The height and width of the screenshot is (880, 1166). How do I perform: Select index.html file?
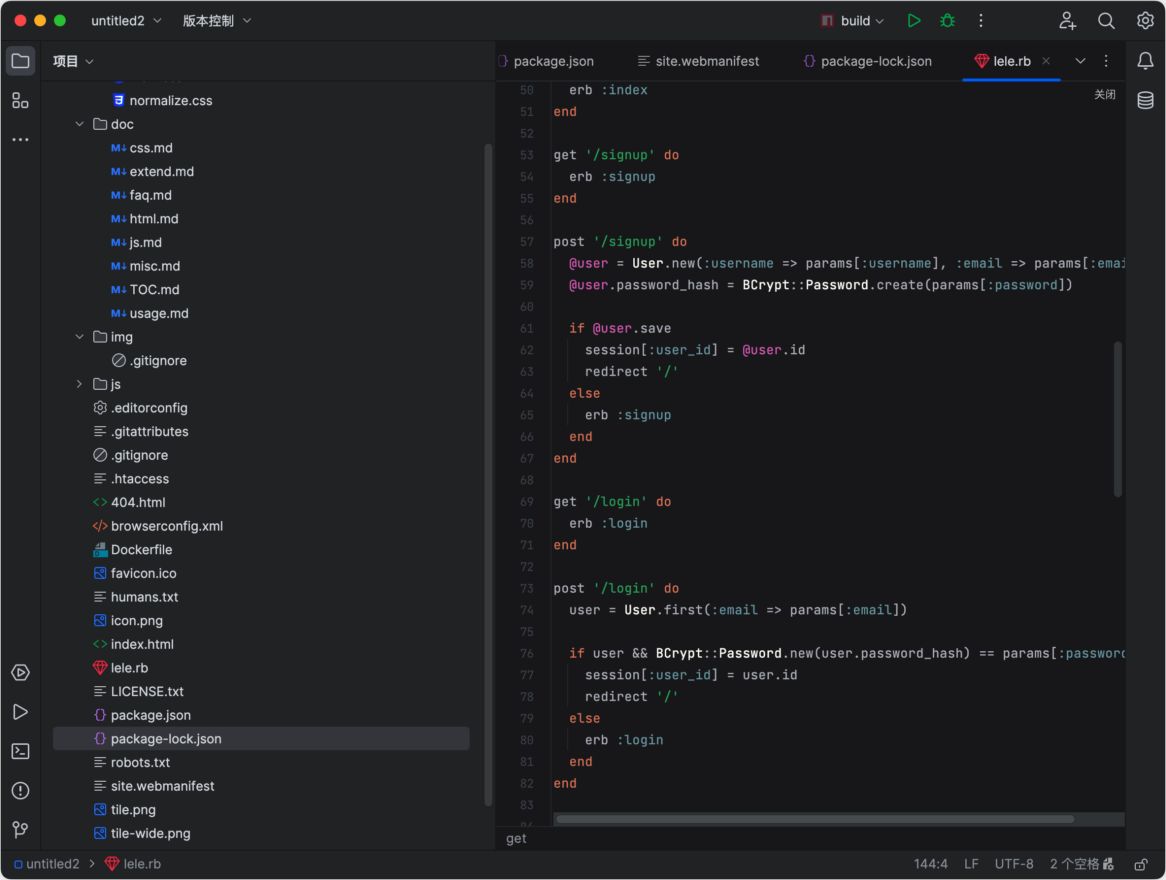click(133, 644)
